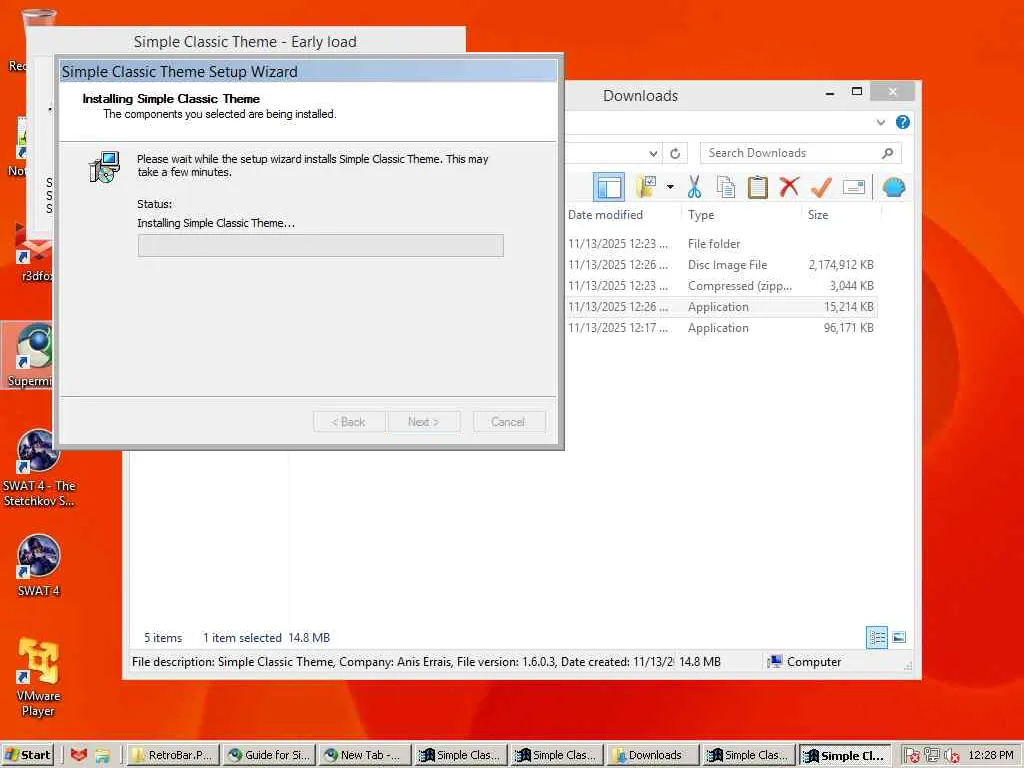The width and height of the screenshot is (1024, 768).
Task: Expand the ribbon using the chevron near Help
Action: pyautogui.click(x=881, y=122)
